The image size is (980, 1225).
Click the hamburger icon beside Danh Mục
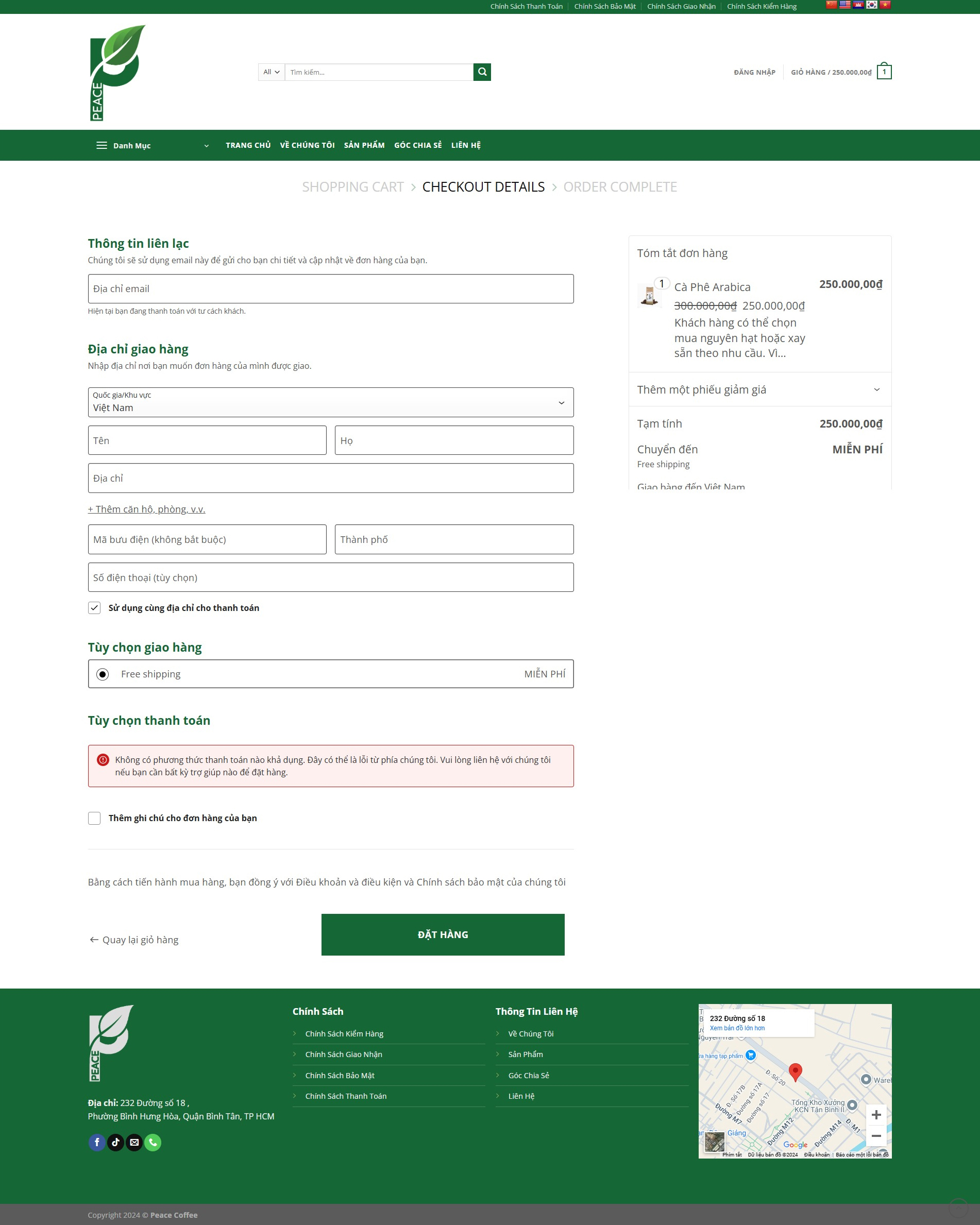click(x=102, y=145)
